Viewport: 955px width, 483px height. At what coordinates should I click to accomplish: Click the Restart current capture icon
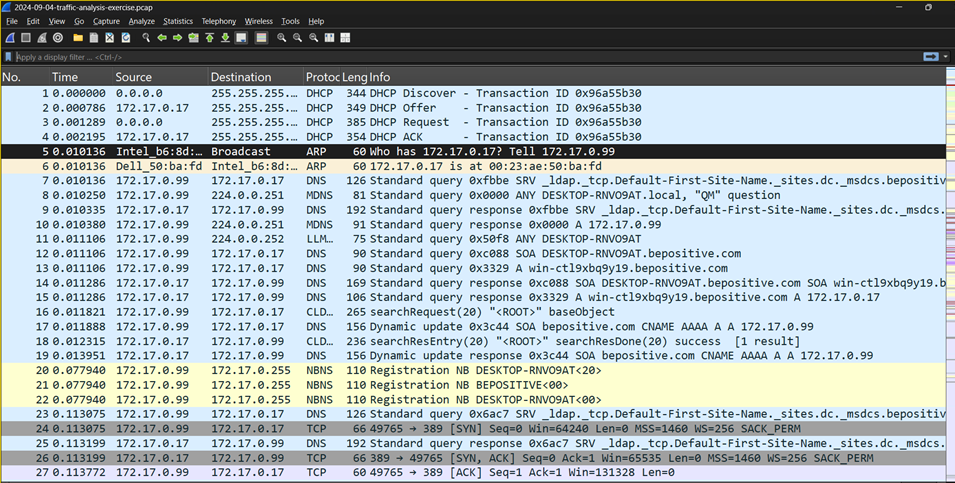pos(42,38)
